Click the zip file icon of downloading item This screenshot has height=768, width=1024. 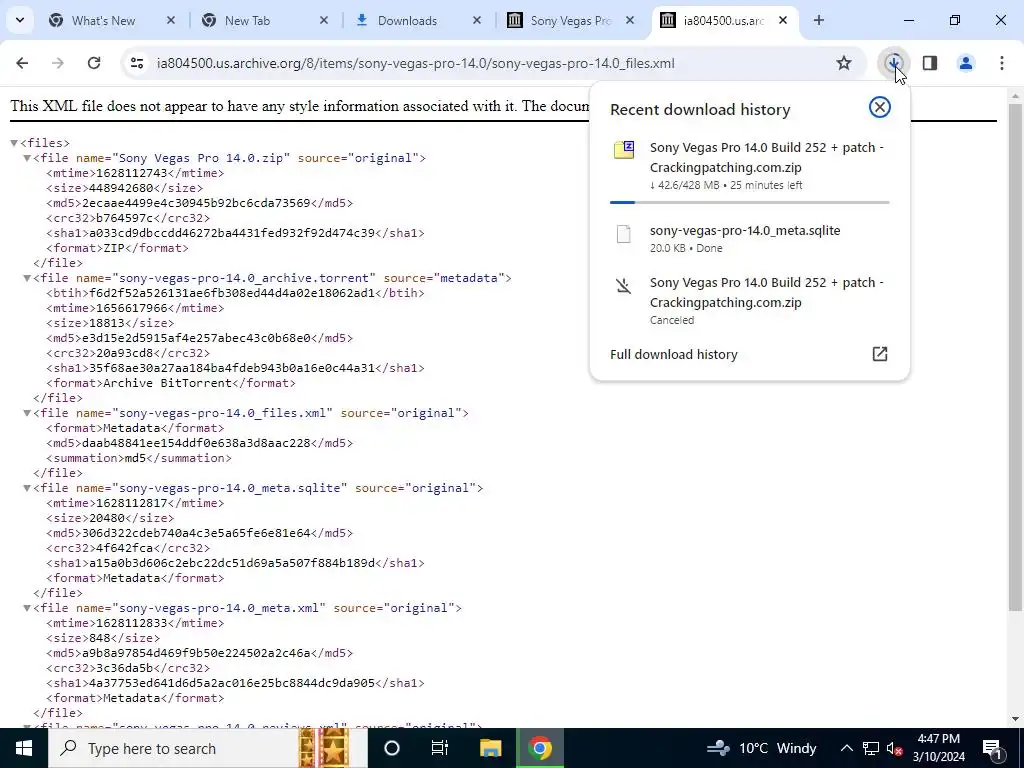[x=624, y=150]
